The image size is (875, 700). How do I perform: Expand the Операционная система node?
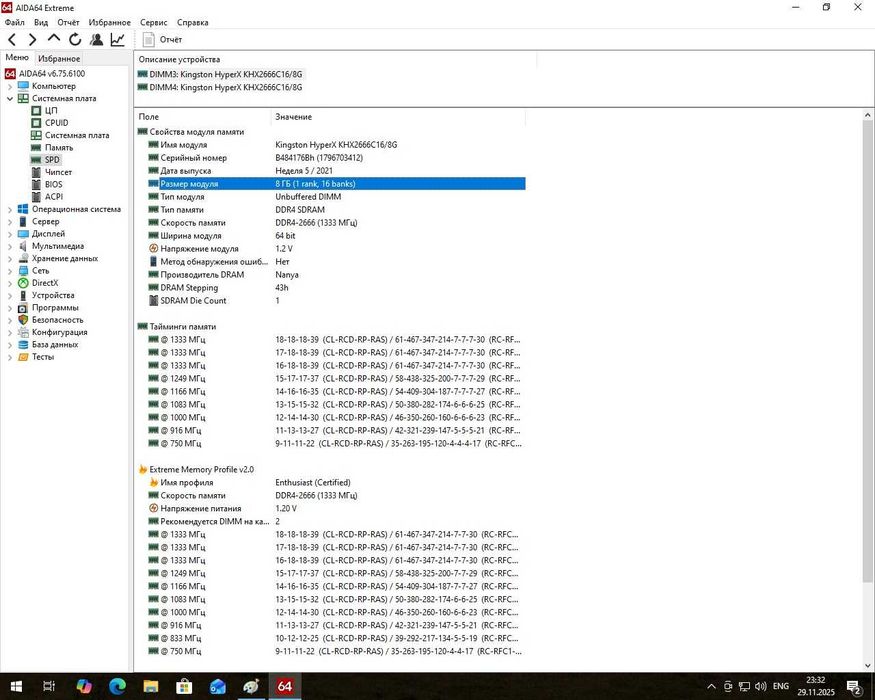(9, 209)
